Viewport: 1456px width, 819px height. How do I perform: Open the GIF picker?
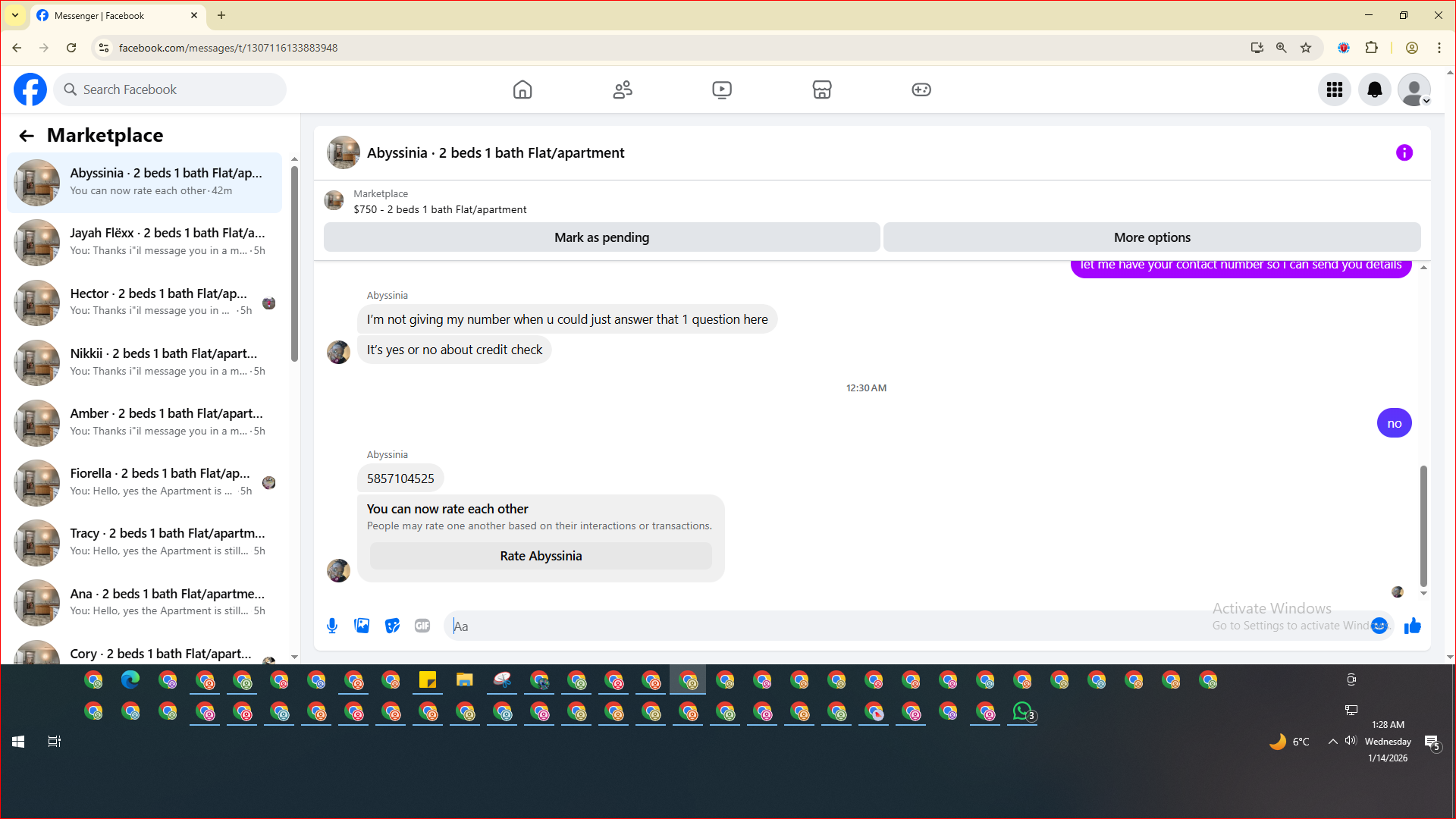point(422,626)
